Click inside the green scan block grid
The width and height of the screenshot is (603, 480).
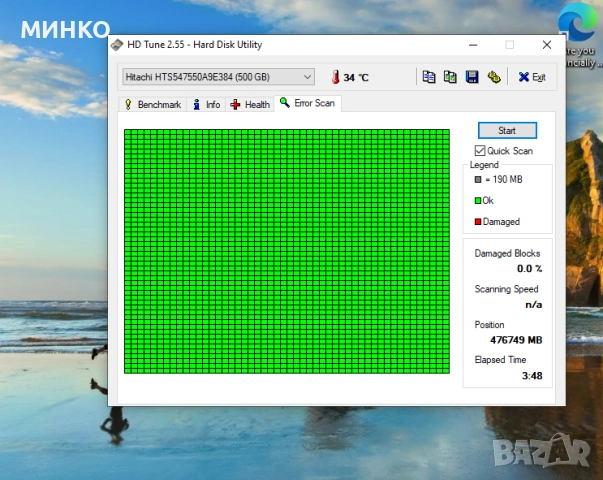coord(286,250)
